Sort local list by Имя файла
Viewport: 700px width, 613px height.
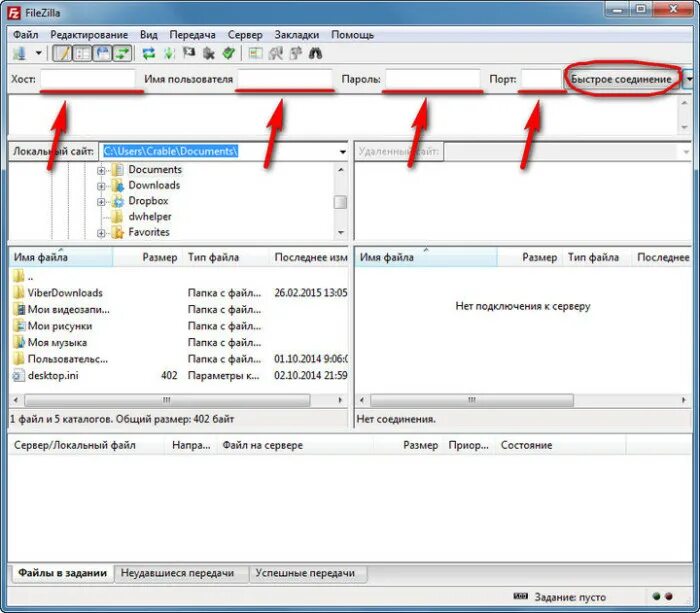[x=61, y=257]
